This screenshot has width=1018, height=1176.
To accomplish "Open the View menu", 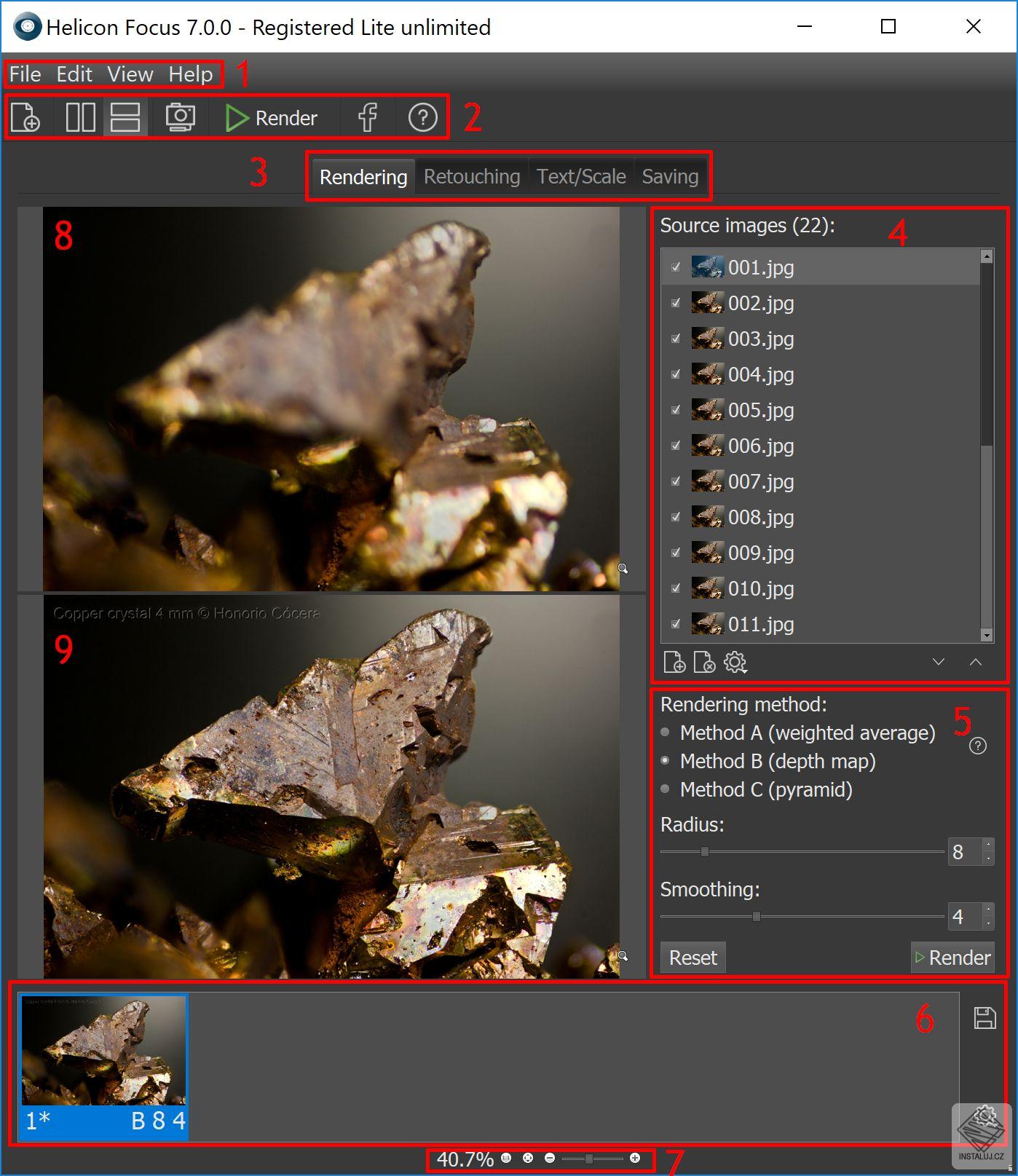I will pyautogui.click(x=130, y=74).
